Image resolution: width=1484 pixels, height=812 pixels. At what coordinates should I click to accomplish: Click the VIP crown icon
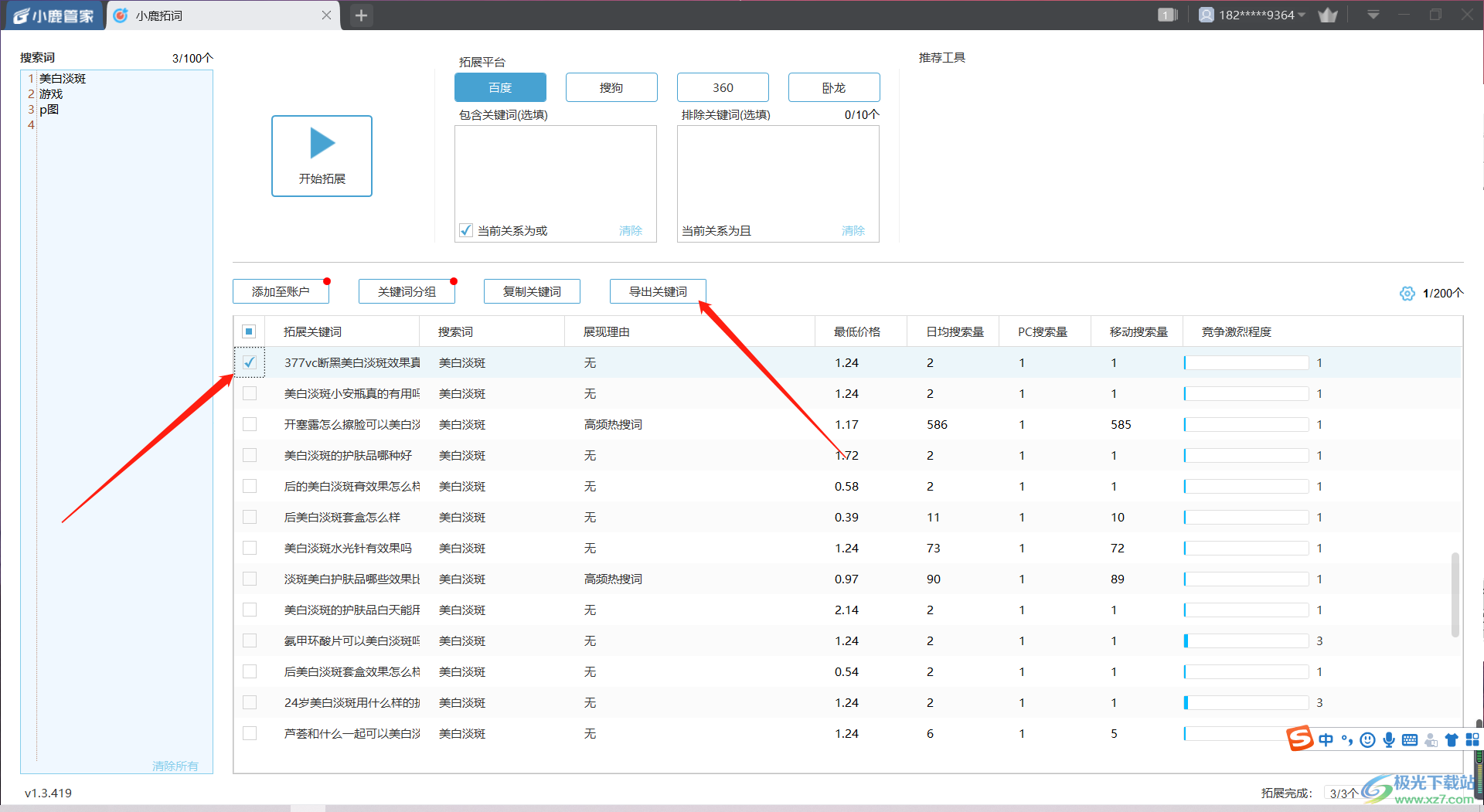[x=1328, y=15]
